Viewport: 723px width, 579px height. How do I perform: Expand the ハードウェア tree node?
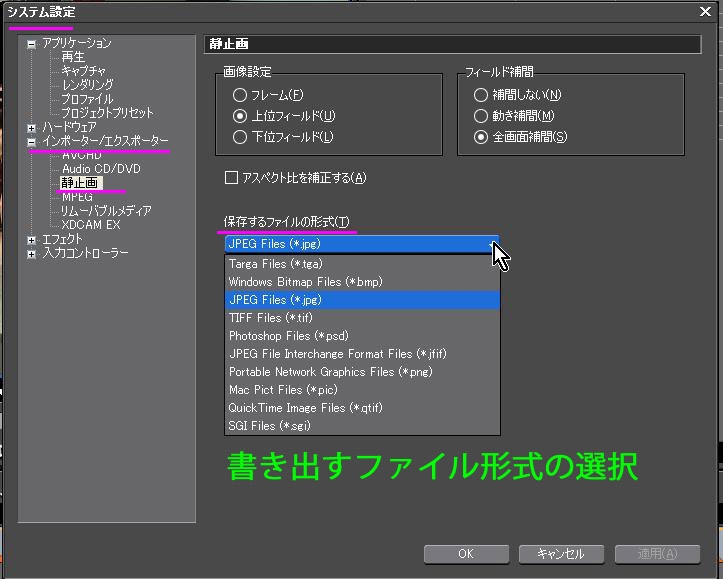tap(32, 128)
